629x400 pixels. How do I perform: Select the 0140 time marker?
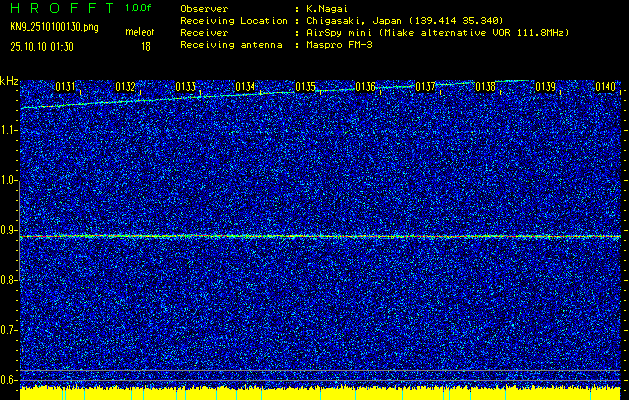[x=605, y=88]
